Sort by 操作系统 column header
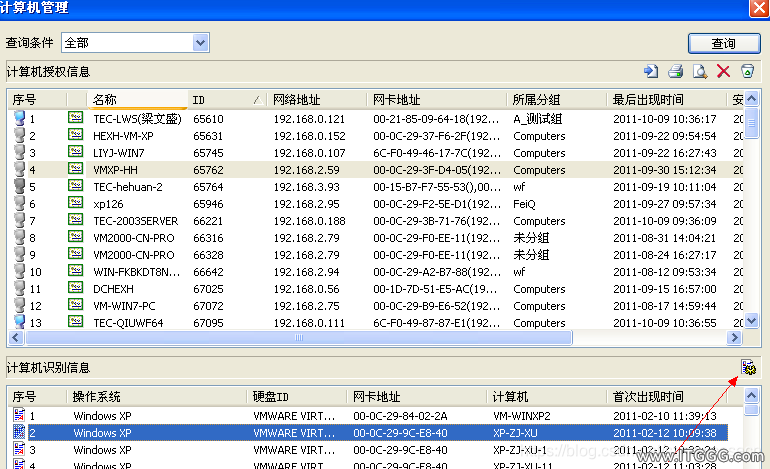770x469 pixels. (157, 396)
